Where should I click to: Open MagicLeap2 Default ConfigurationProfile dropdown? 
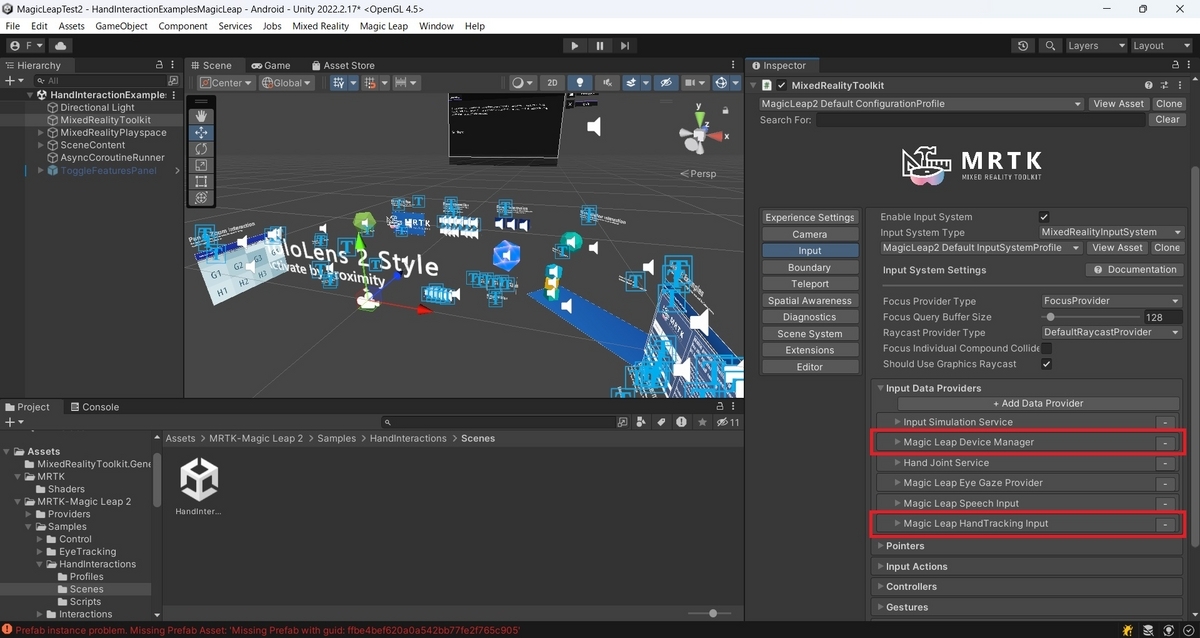(921, 104)
